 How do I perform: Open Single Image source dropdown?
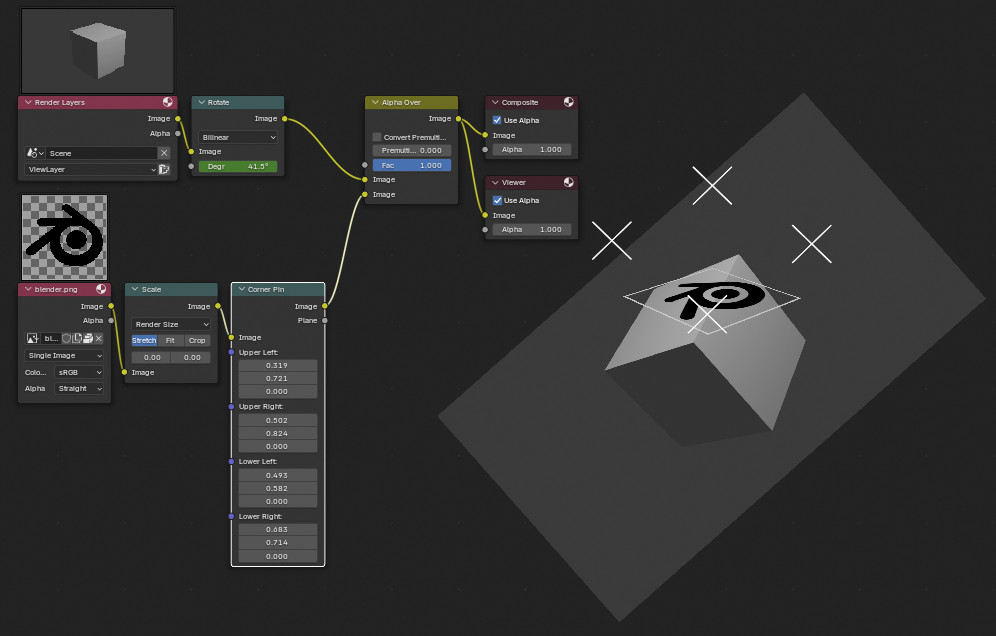pos(64,356)
